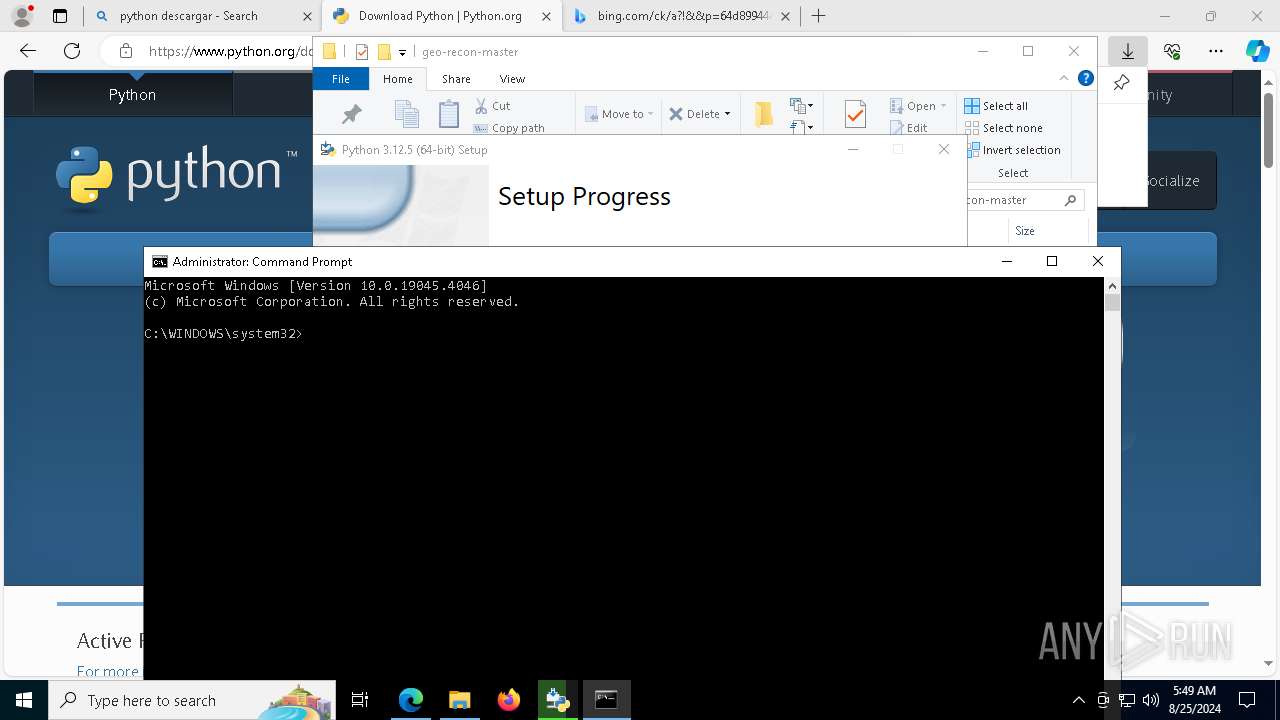Open Explorer Help question mark
This screenshot has width=1280, height=720.
(1086, 78)
